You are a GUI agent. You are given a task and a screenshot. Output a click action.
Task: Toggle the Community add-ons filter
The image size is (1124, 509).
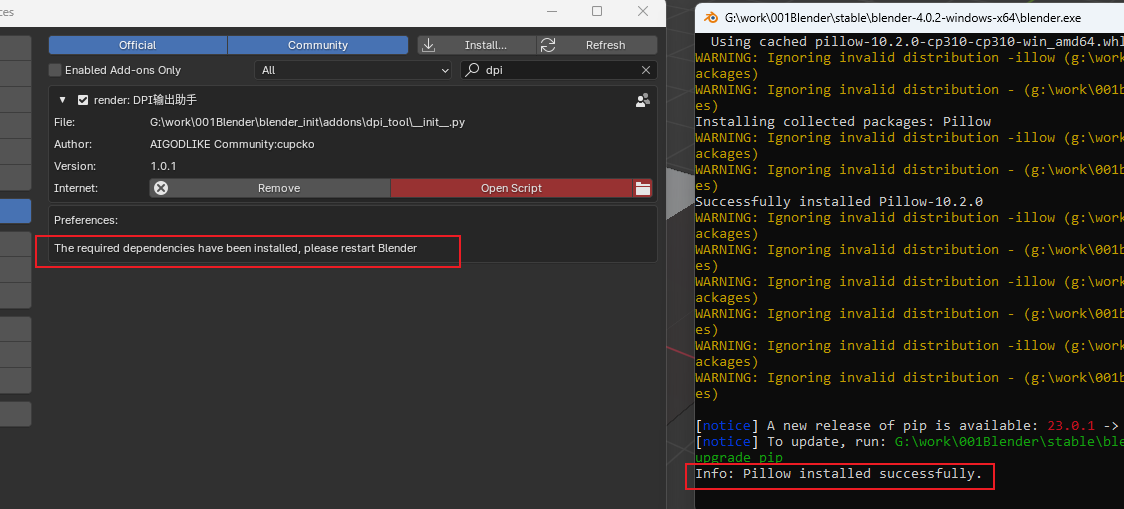tap(318, 45)
